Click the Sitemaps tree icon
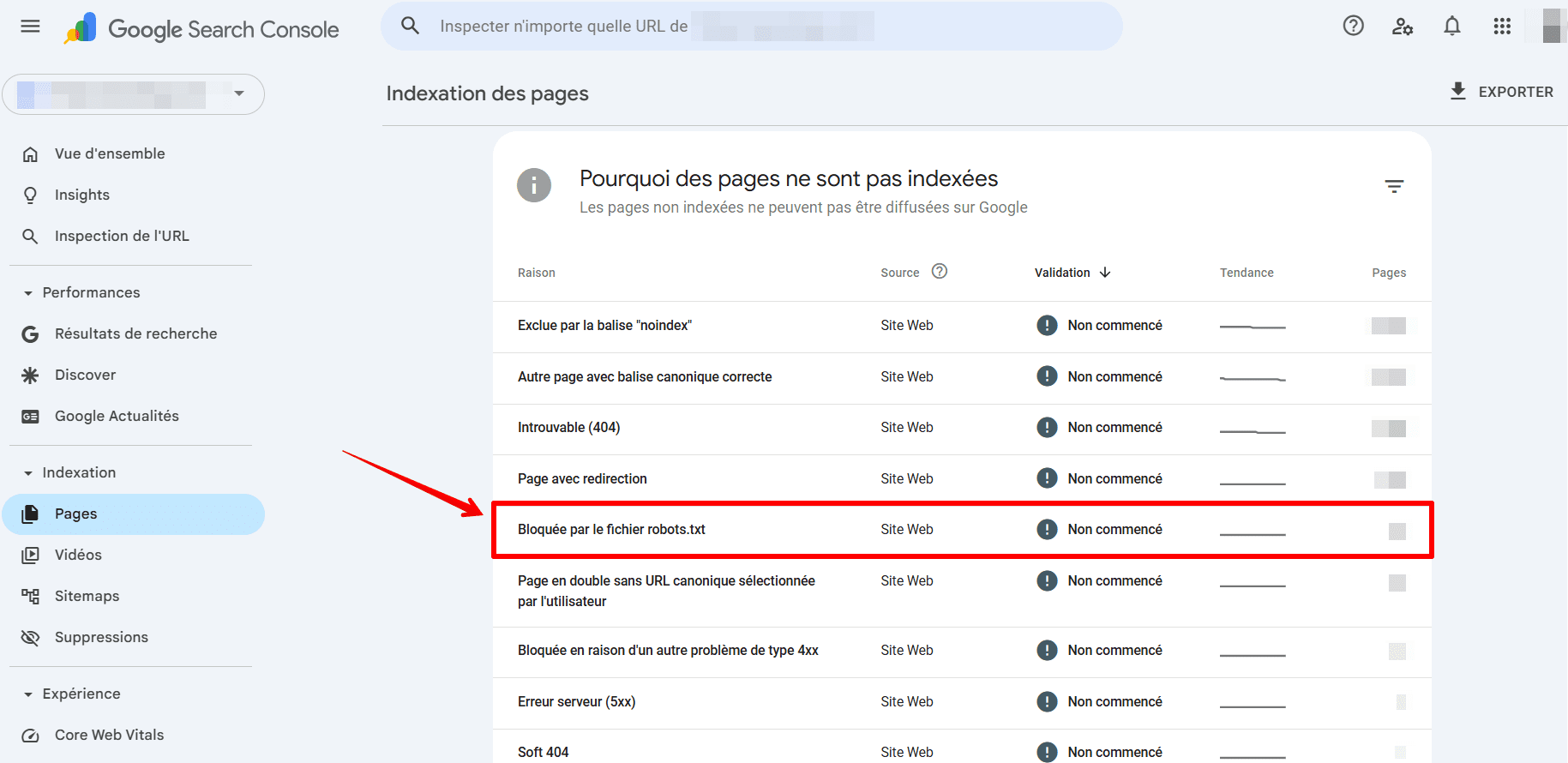 tap(30, 597)
